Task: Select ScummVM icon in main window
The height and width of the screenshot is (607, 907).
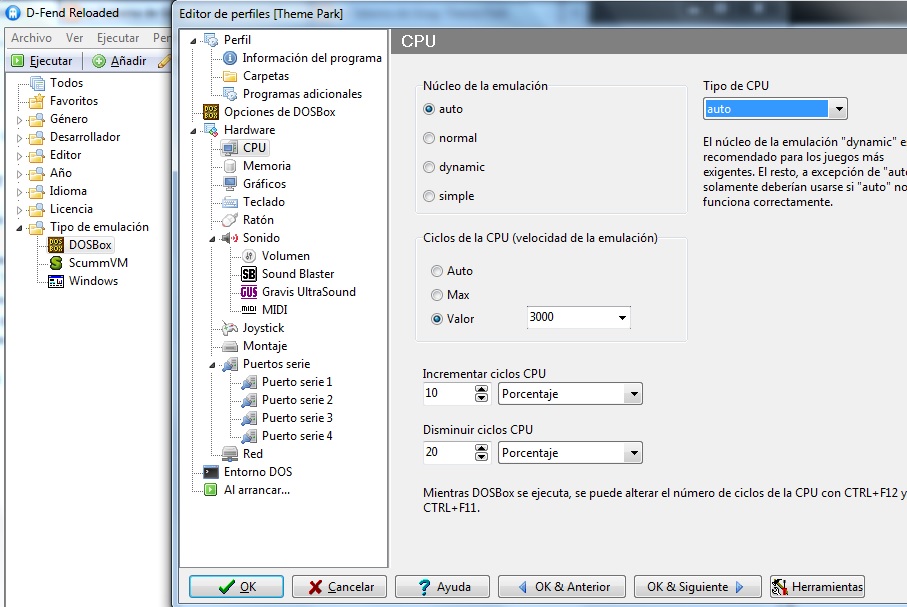Action: (x=56, y=263)
